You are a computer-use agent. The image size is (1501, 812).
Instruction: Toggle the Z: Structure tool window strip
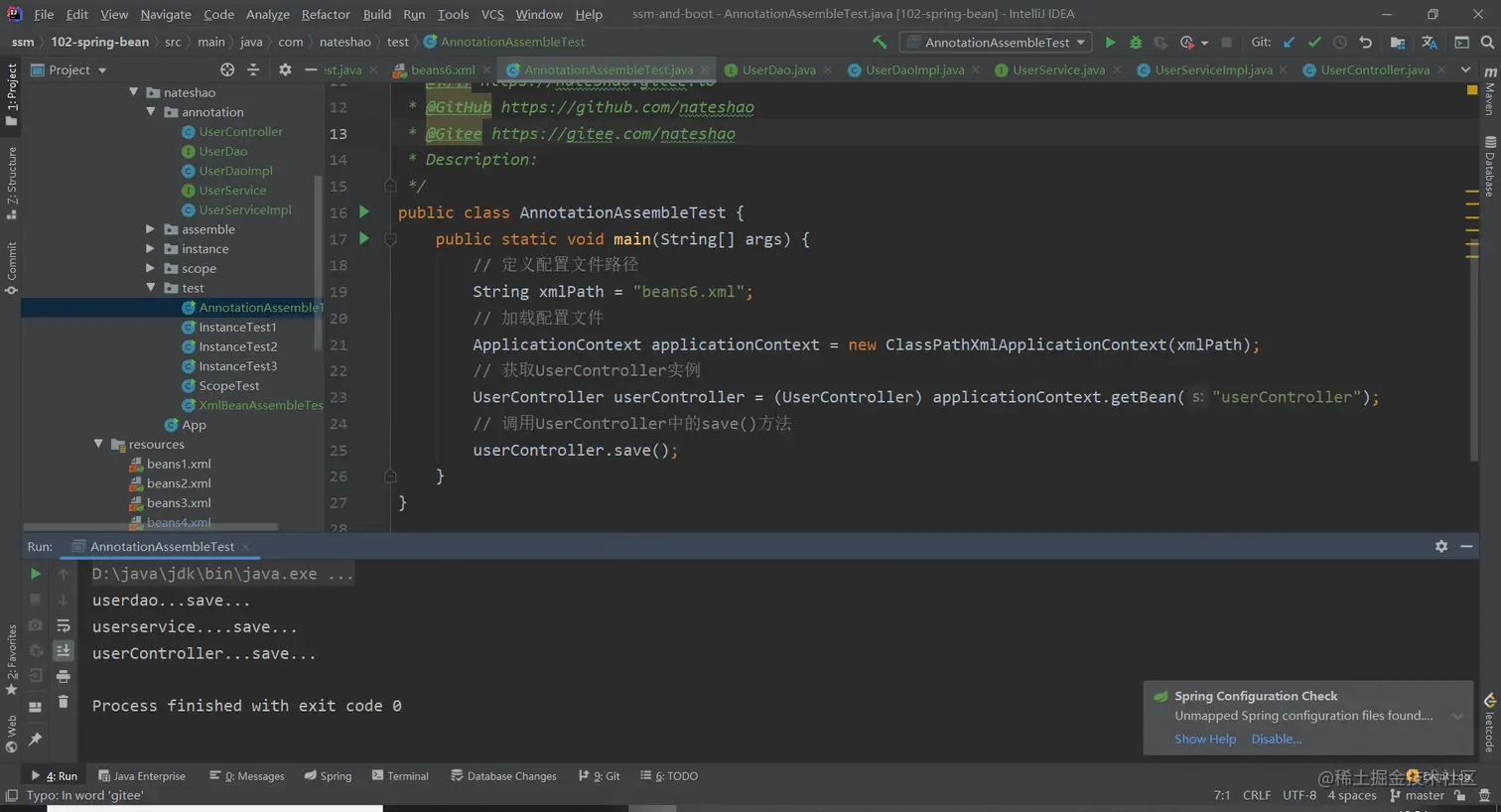tap(12, 183)
